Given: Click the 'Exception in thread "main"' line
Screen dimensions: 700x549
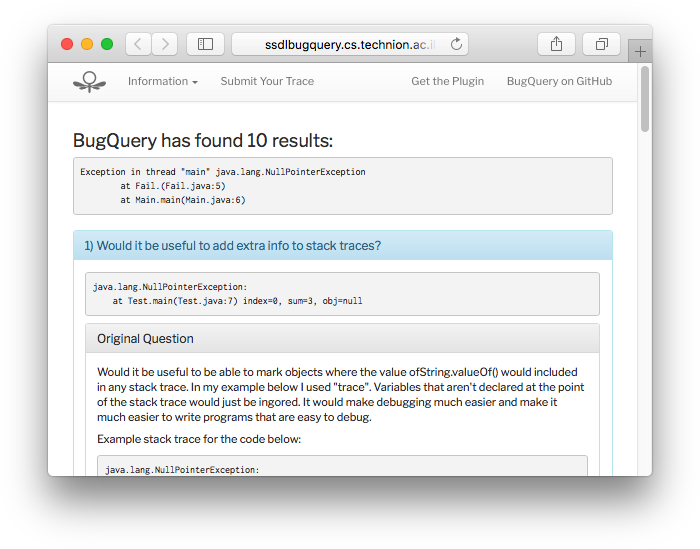Looking at the screenshot, I should coord(223,172).
